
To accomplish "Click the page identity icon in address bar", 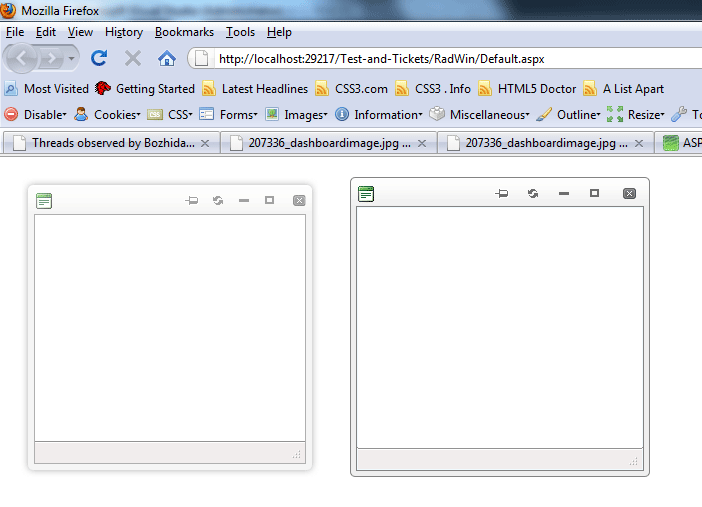I will pos(201,58).
